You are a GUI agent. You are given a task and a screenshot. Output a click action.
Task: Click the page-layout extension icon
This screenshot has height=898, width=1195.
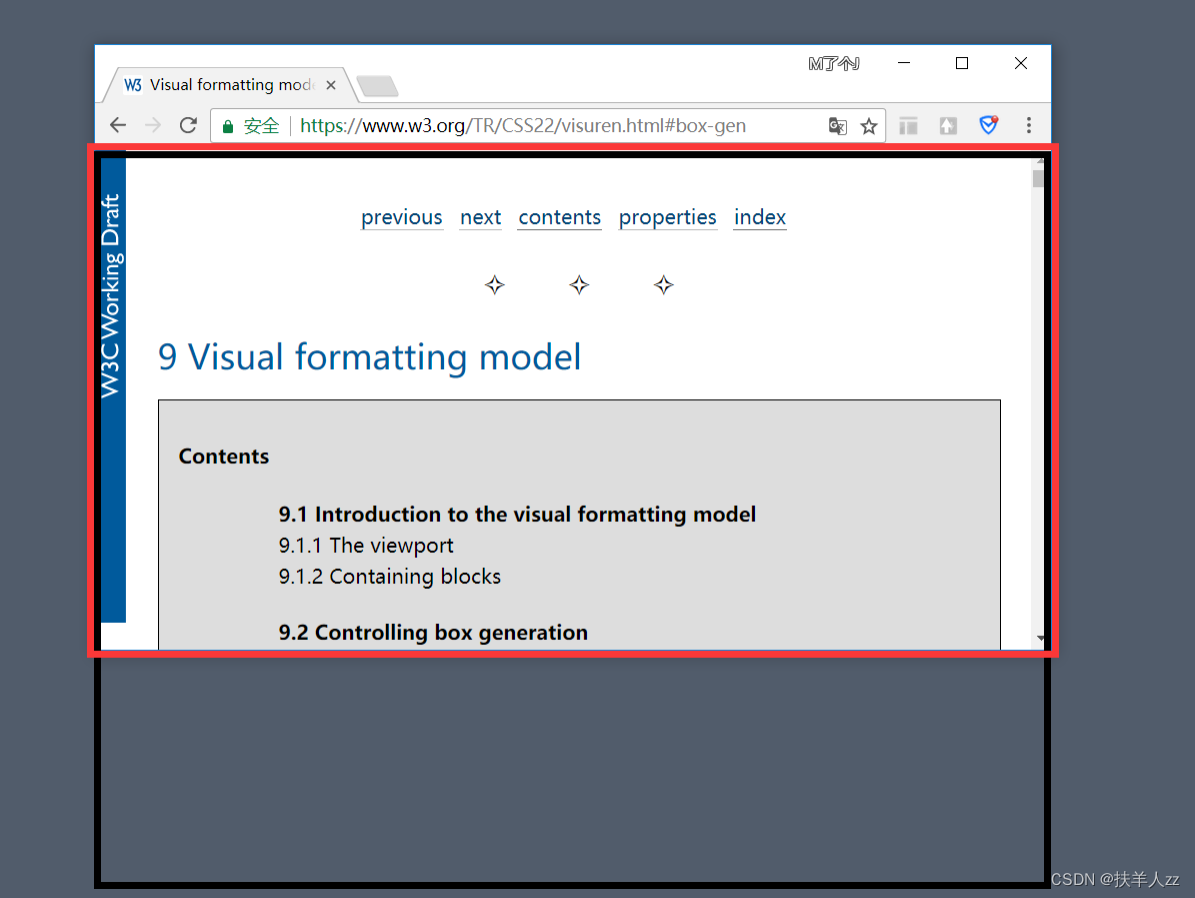pos(908,125)
